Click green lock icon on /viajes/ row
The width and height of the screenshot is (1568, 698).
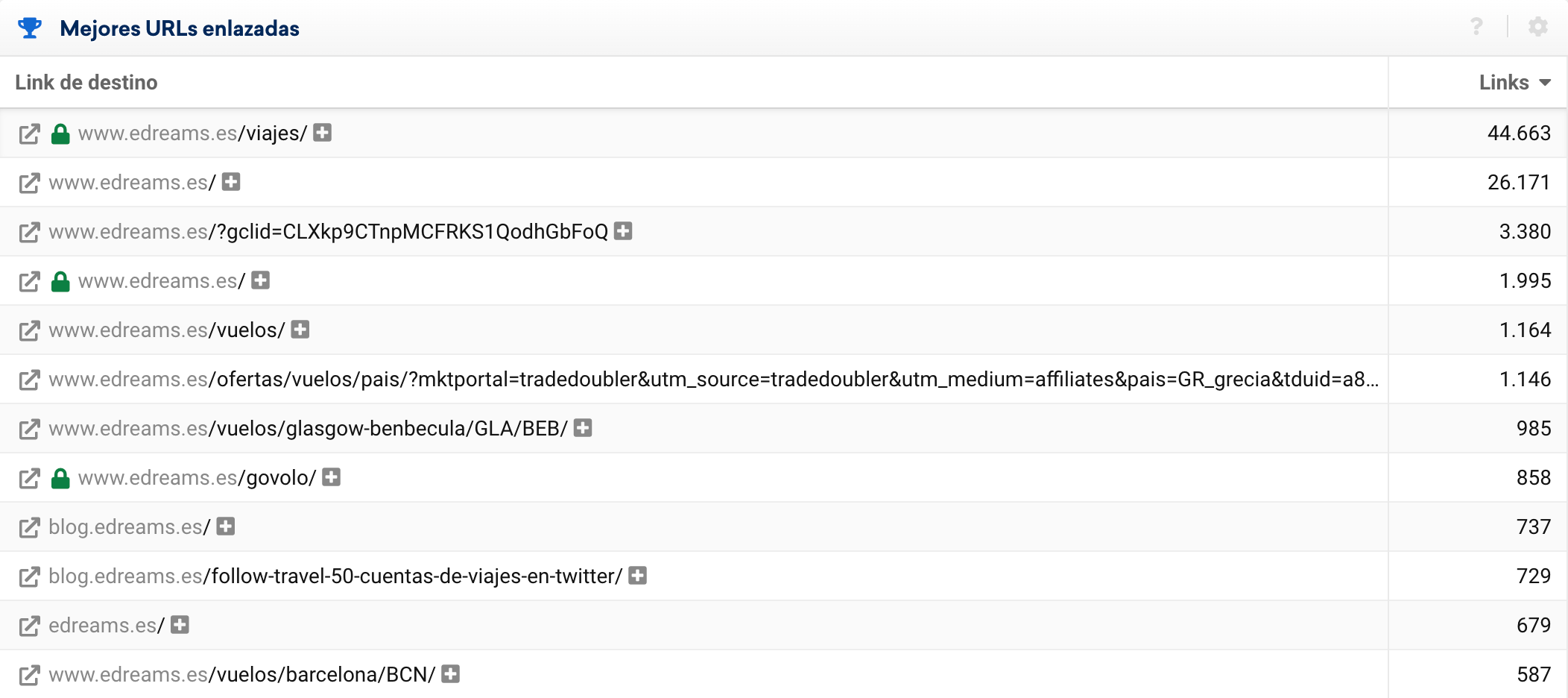(x=60, y=133)
